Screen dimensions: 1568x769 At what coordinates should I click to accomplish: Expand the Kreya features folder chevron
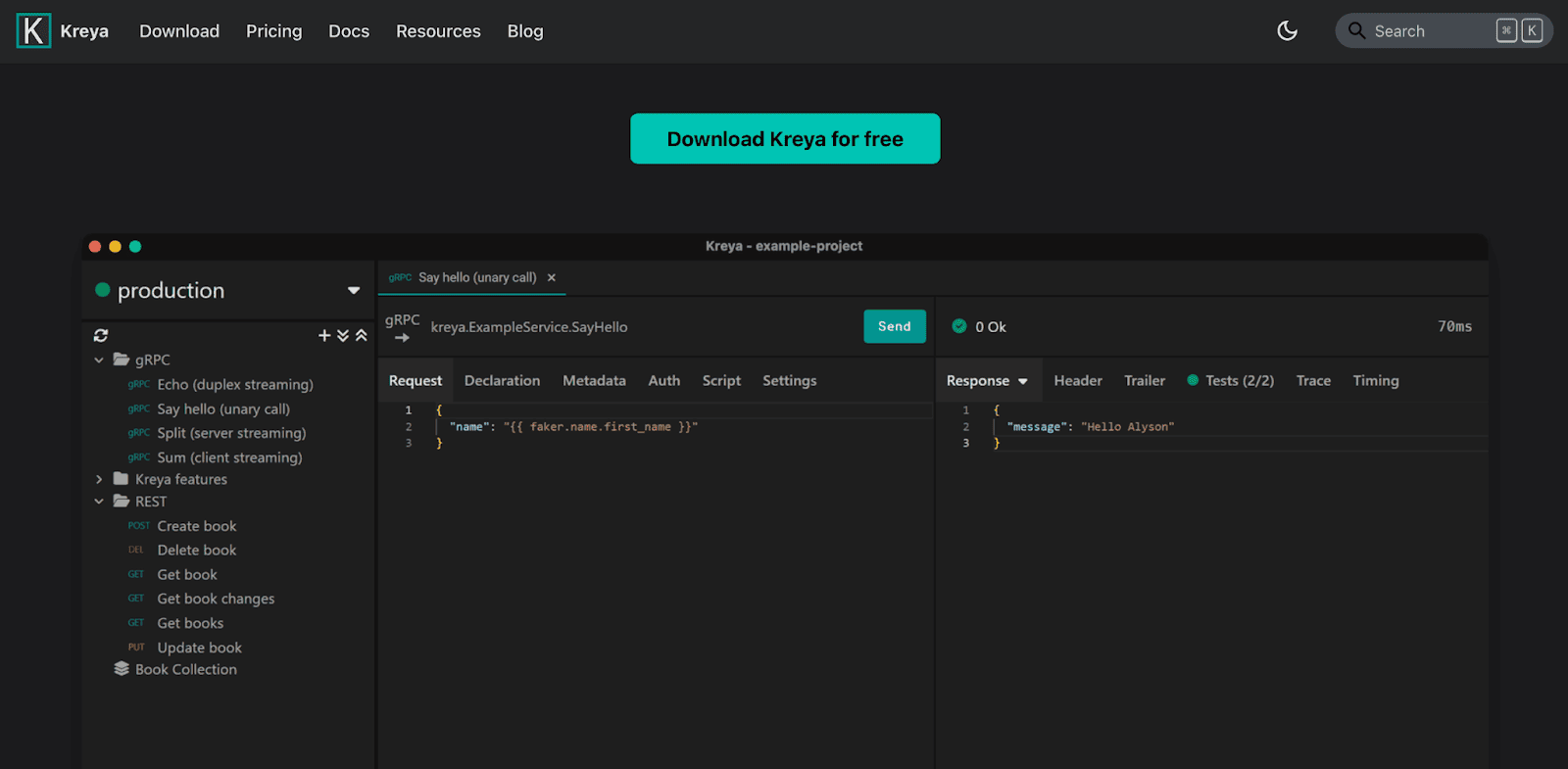click(x=99, y=479)
